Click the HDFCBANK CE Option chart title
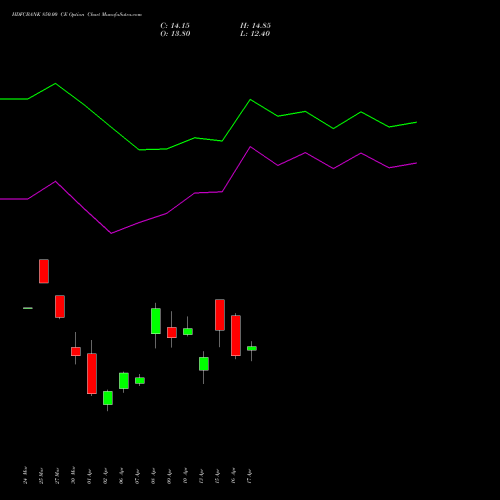Viewport: 500px width, 500px height. coord(77,15)
